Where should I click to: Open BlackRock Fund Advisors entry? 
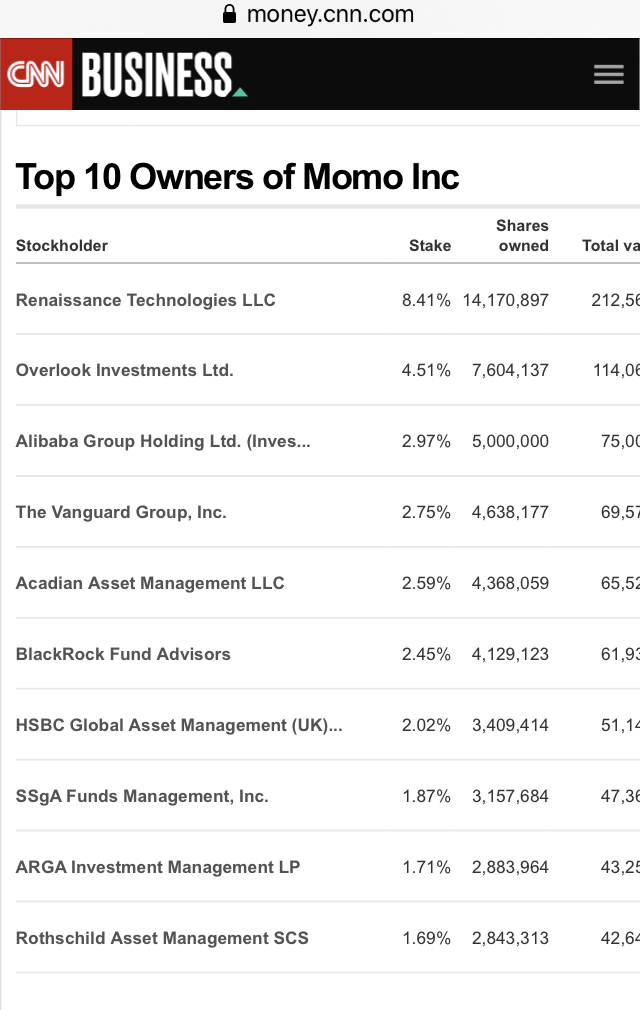click(123, 654)
